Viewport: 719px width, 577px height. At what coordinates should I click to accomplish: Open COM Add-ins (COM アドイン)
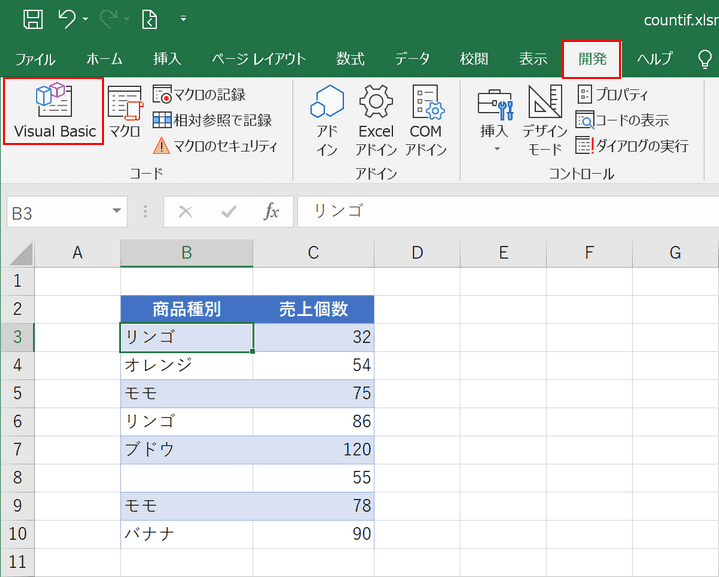pyautogui.click(x=426, y=120)
